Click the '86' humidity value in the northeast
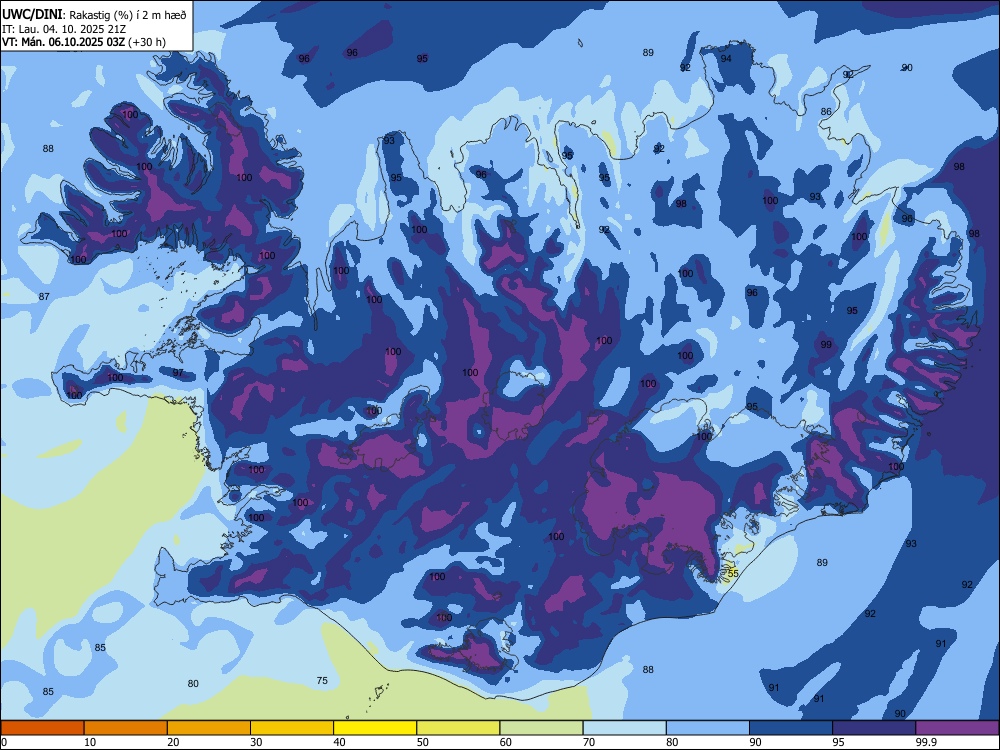1000x750 pixels. tap(826, 112)
